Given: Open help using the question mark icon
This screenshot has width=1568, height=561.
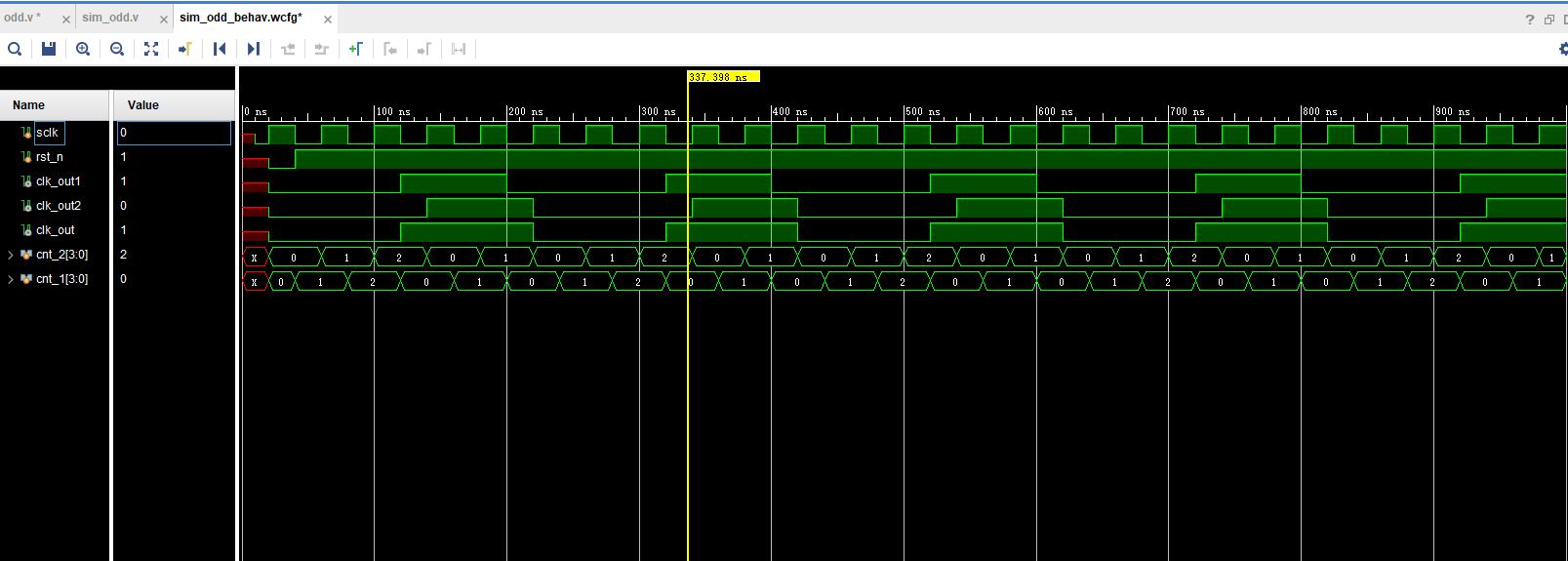Looking at the screenshot, I should click(x=1529, y=20).
